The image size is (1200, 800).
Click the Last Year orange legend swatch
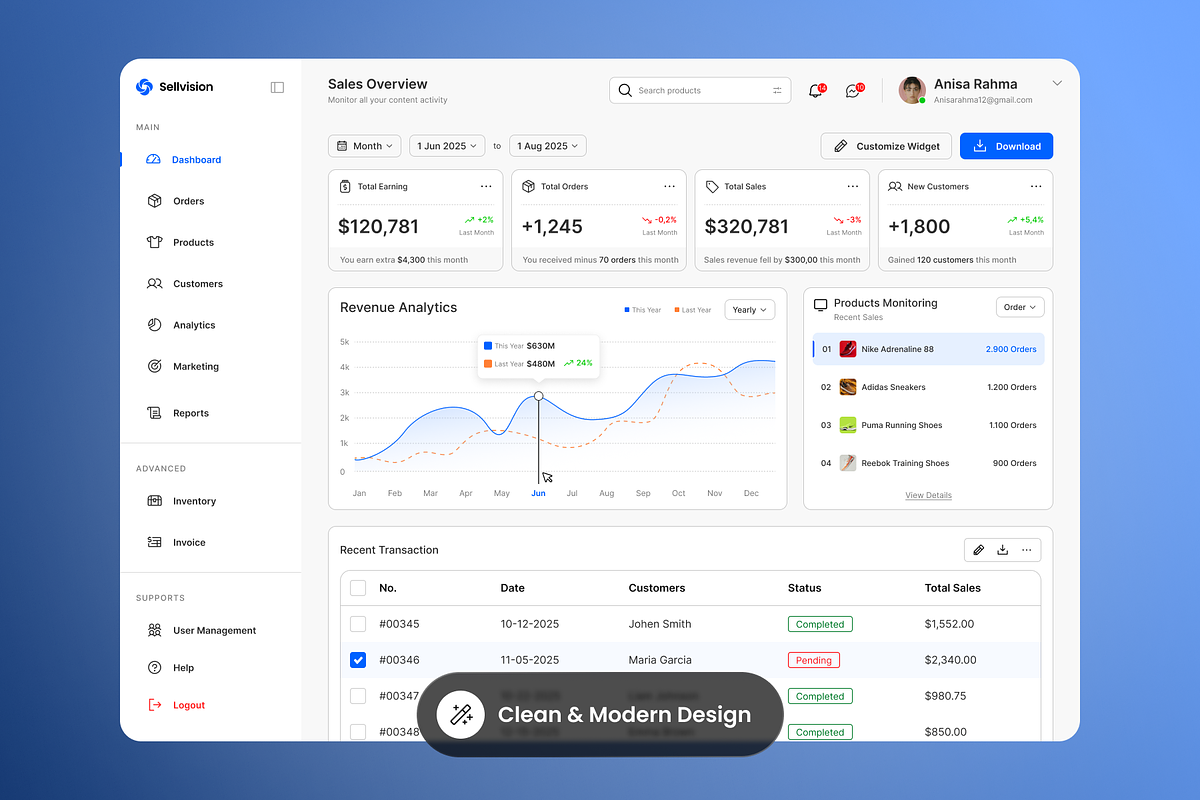(677, 310)
